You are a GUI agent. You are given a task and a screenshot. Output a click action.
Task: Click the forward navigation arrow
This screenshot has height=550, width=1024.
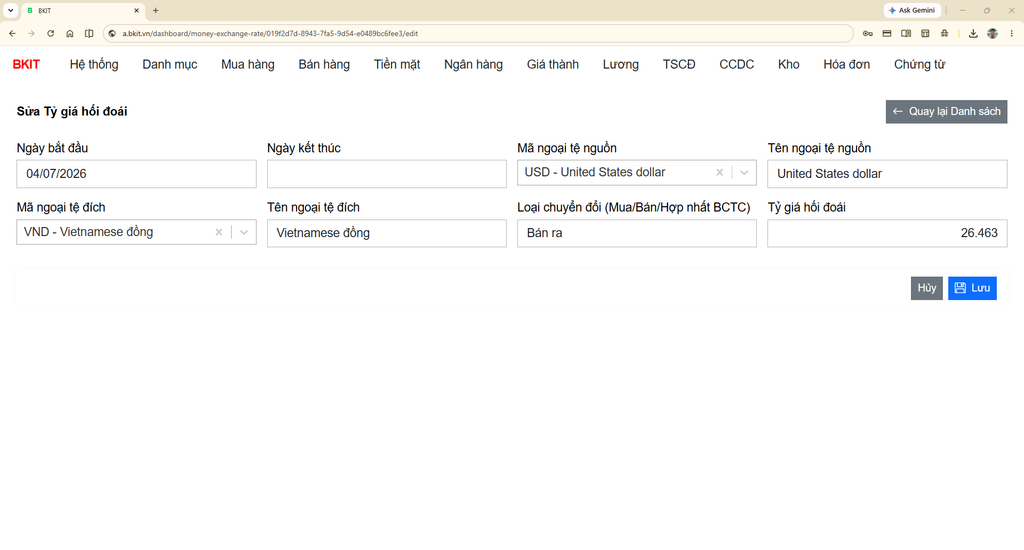[x=31, y=33]
